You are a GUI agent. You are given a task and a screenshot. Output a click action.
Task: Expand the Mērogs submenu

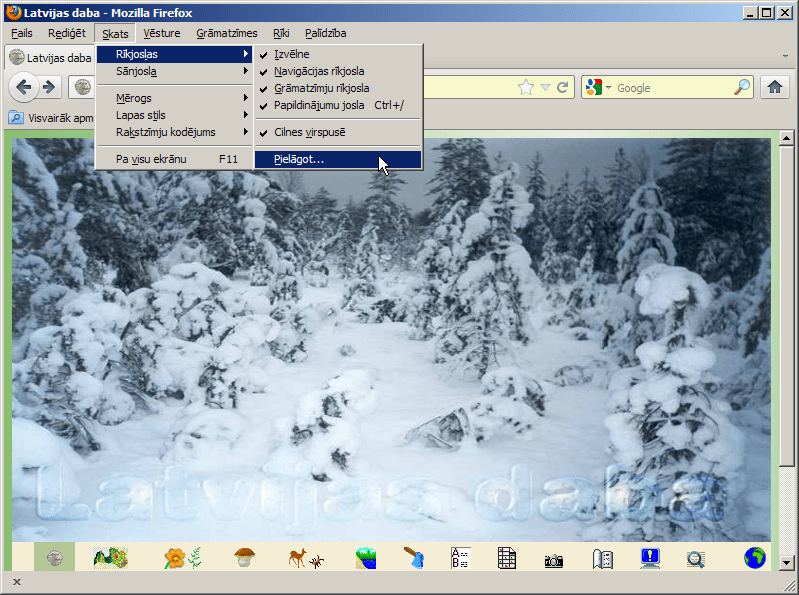tap(174, 98)
